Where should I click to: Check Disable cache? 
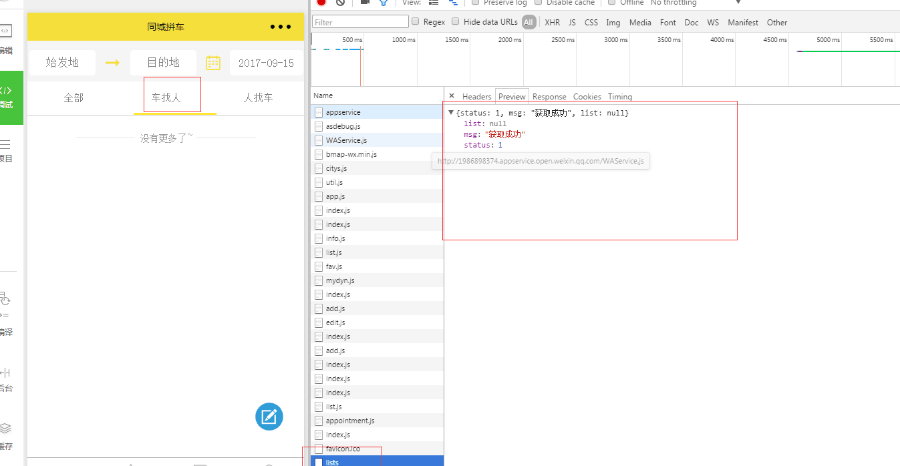click(x=538, y=2)
